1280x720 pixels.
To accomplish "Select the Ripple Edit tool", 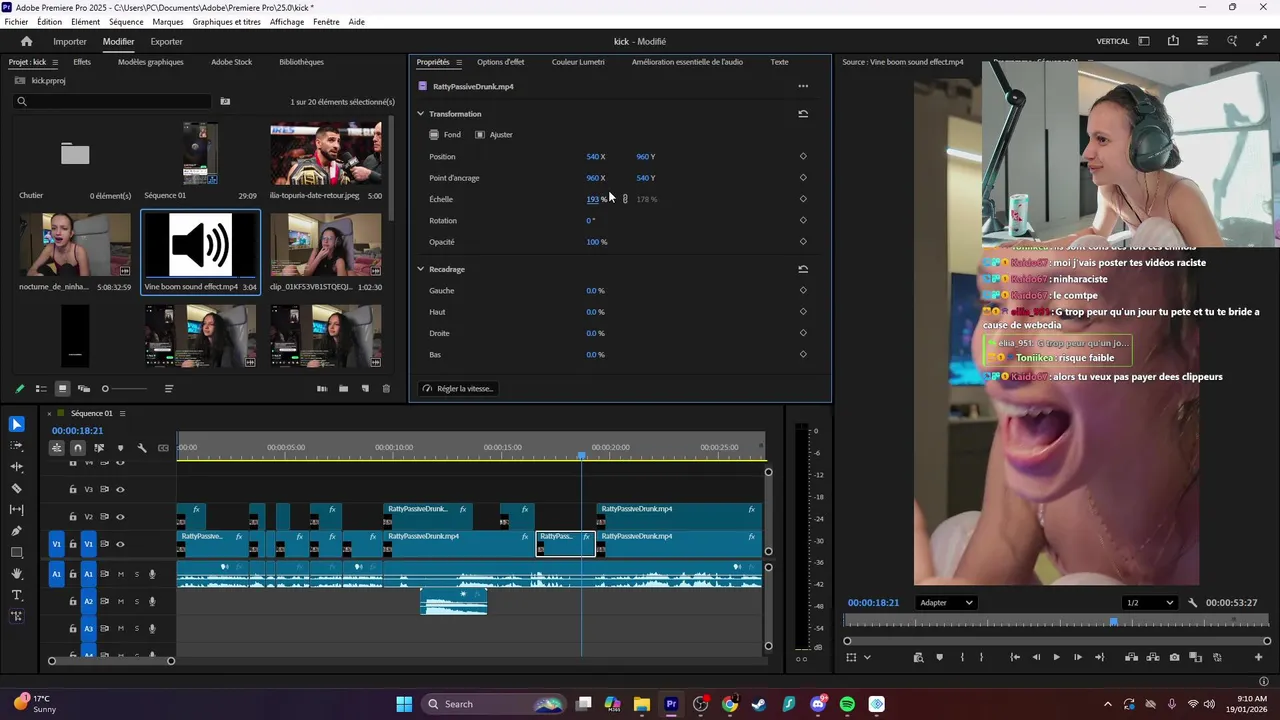I will pos(17,467).
